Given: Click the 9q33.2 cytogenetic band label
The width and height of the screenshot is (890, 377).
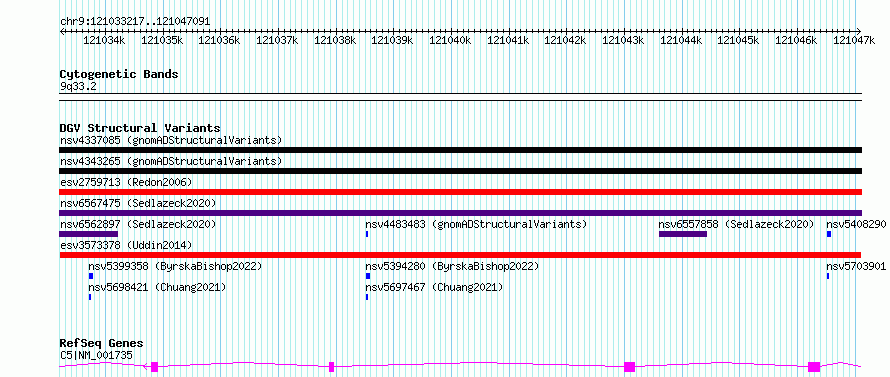Looking at the screenshot, I should 78,86.
